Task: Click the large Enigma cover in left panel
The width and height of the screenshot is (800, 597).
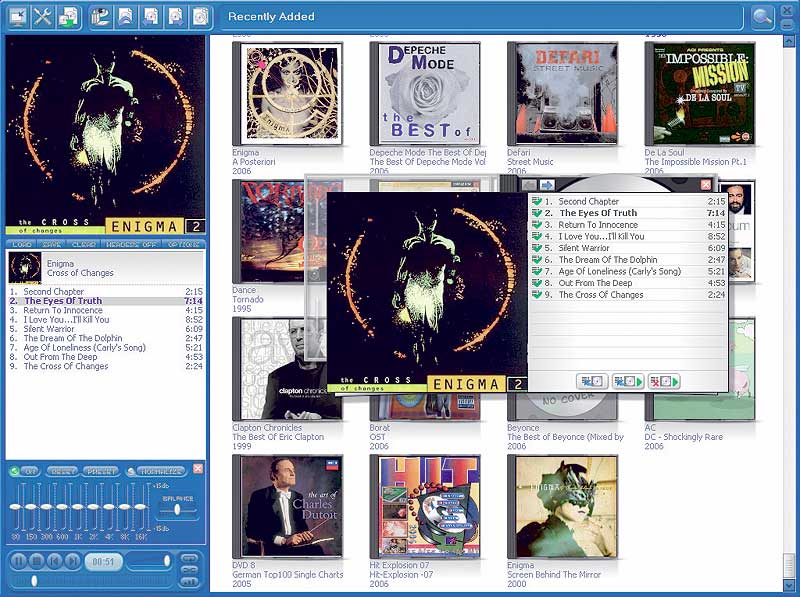Action: click(105, 135)
